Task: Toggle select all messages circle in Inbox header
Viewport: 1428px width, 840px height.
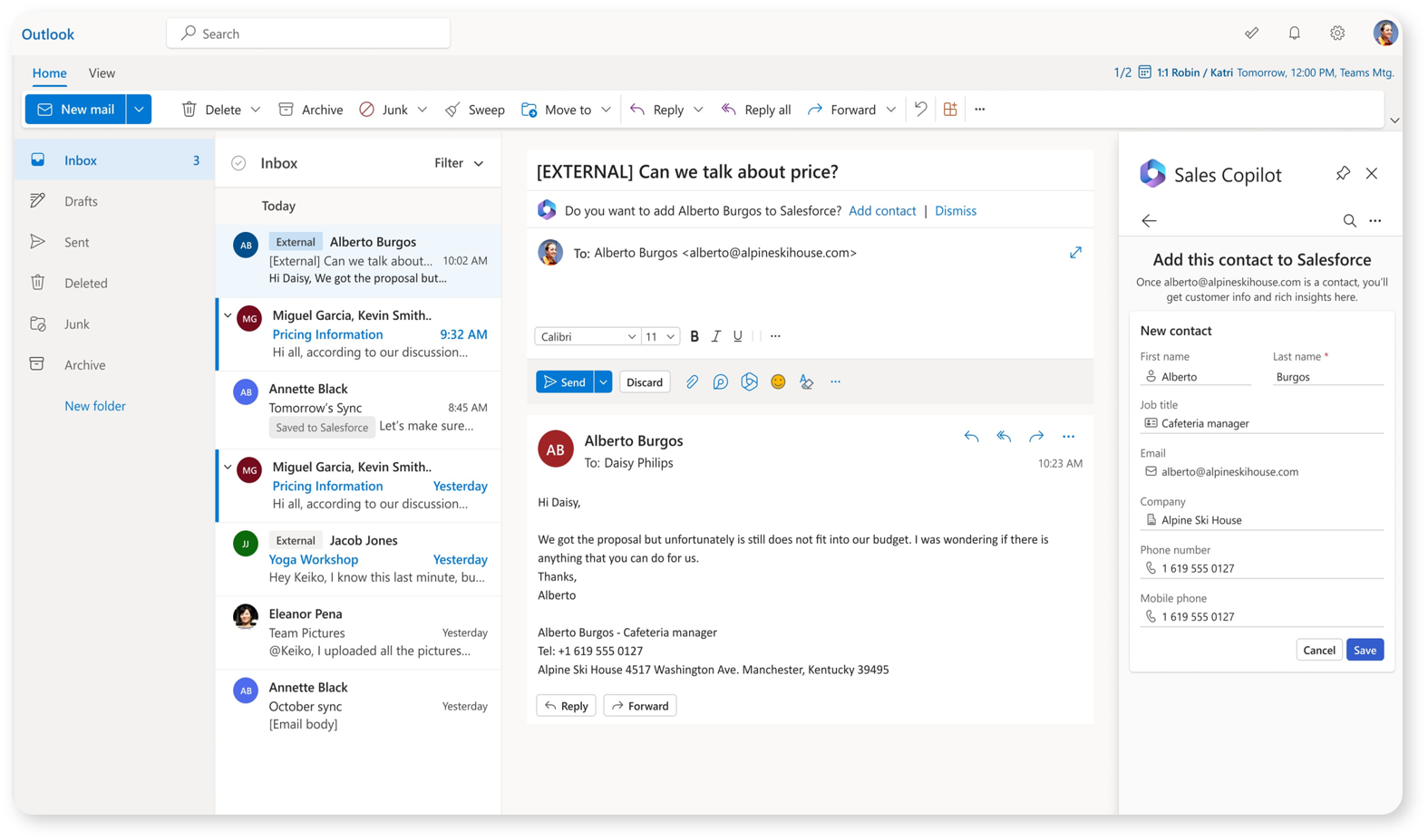Action: 238,163
